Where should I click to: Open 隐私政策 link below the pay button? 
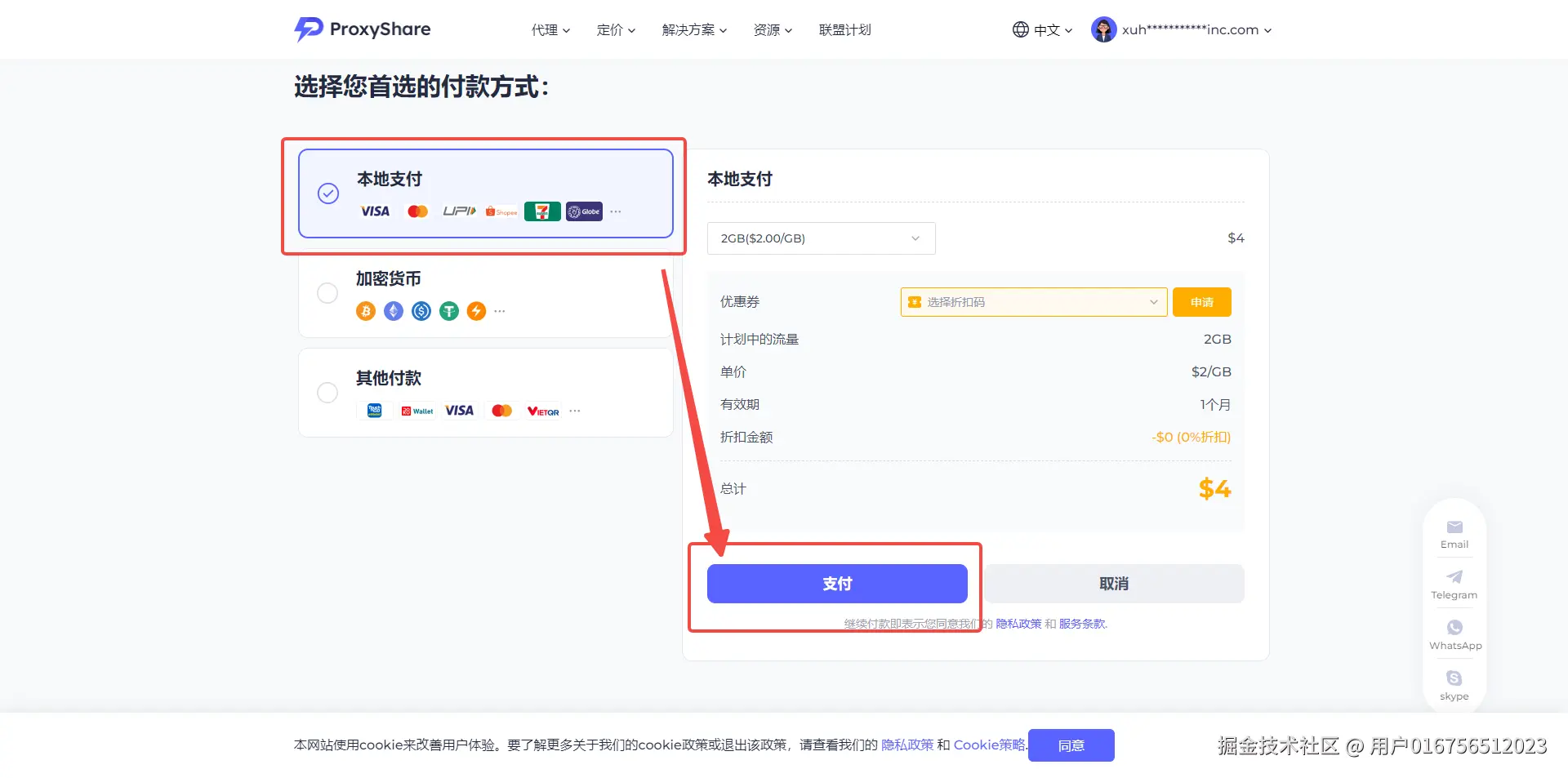[x=1018, y=624]
